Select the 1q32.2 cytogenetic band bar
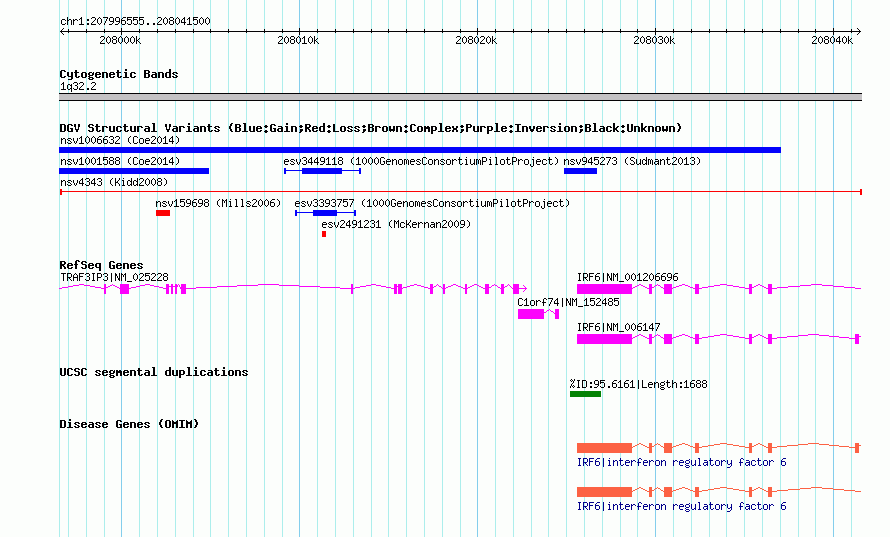 460,97
